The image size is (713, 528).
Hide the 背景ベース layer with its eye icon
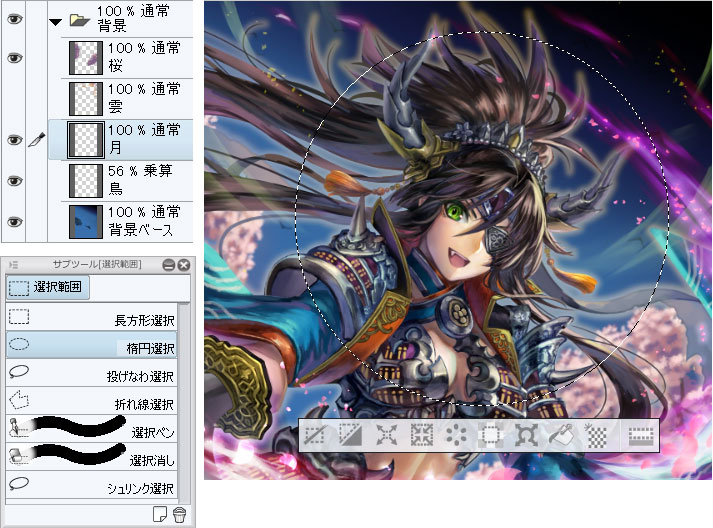coord(14,222)
